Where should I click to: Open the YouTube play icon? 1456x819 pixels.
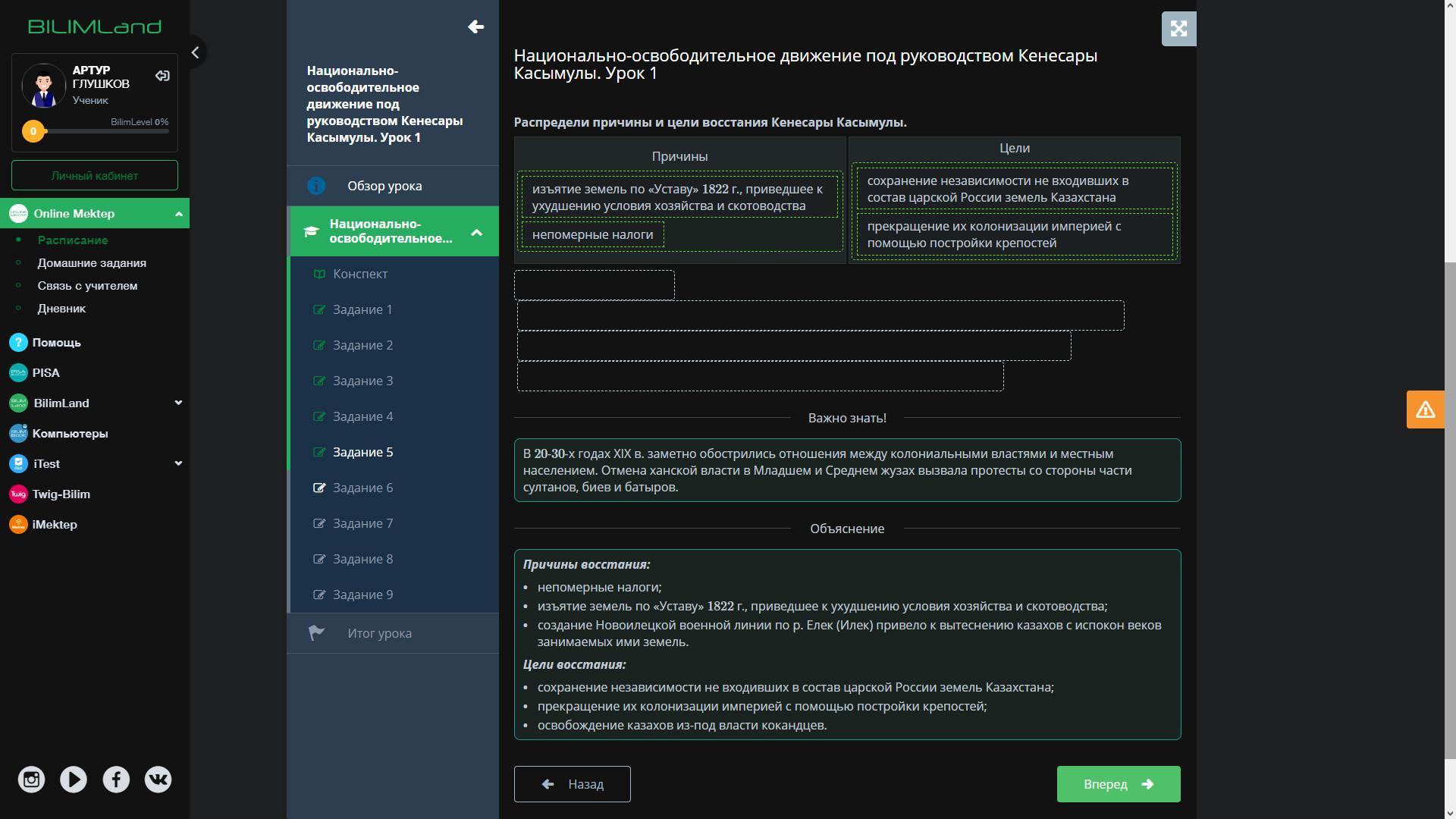click(x=74, y=780)
